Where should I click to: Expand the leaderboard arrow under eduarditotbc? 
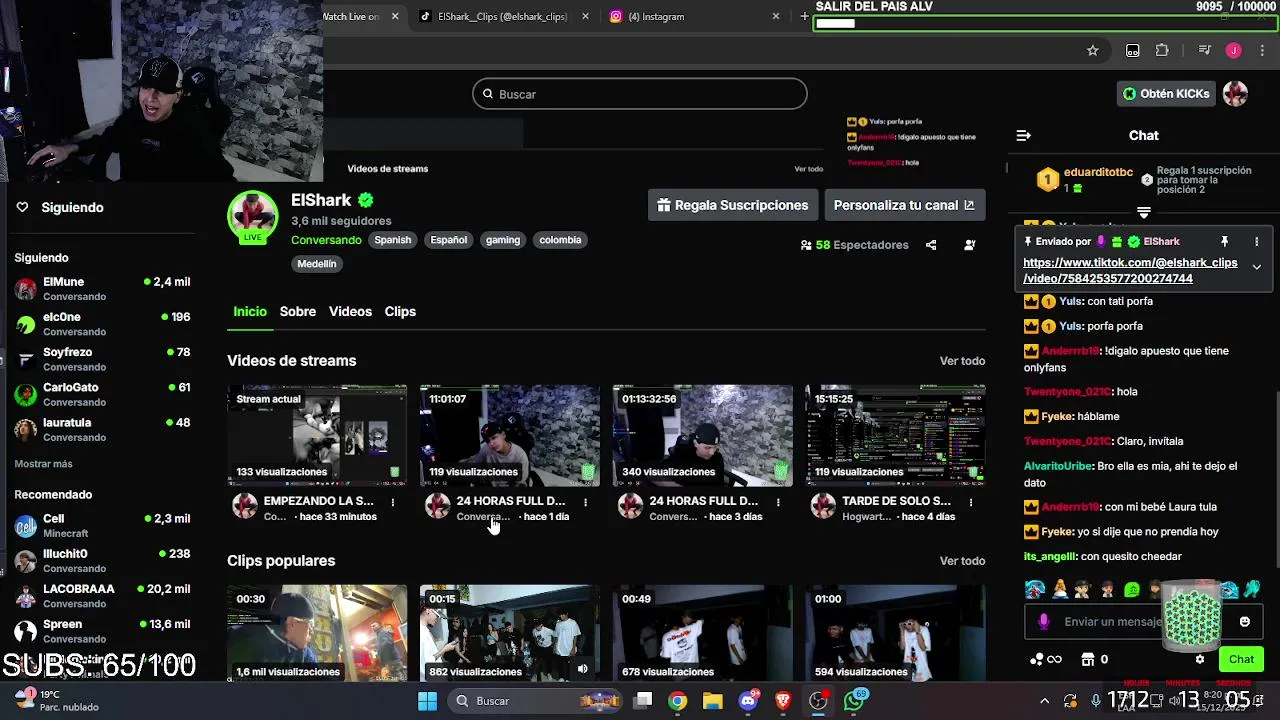pyautogui.click(x=1144, y=213)
